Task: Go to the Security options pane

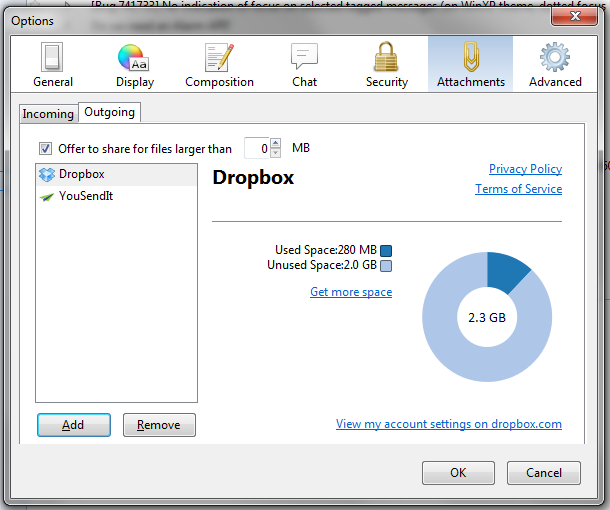Action: [x=386, y=65]
